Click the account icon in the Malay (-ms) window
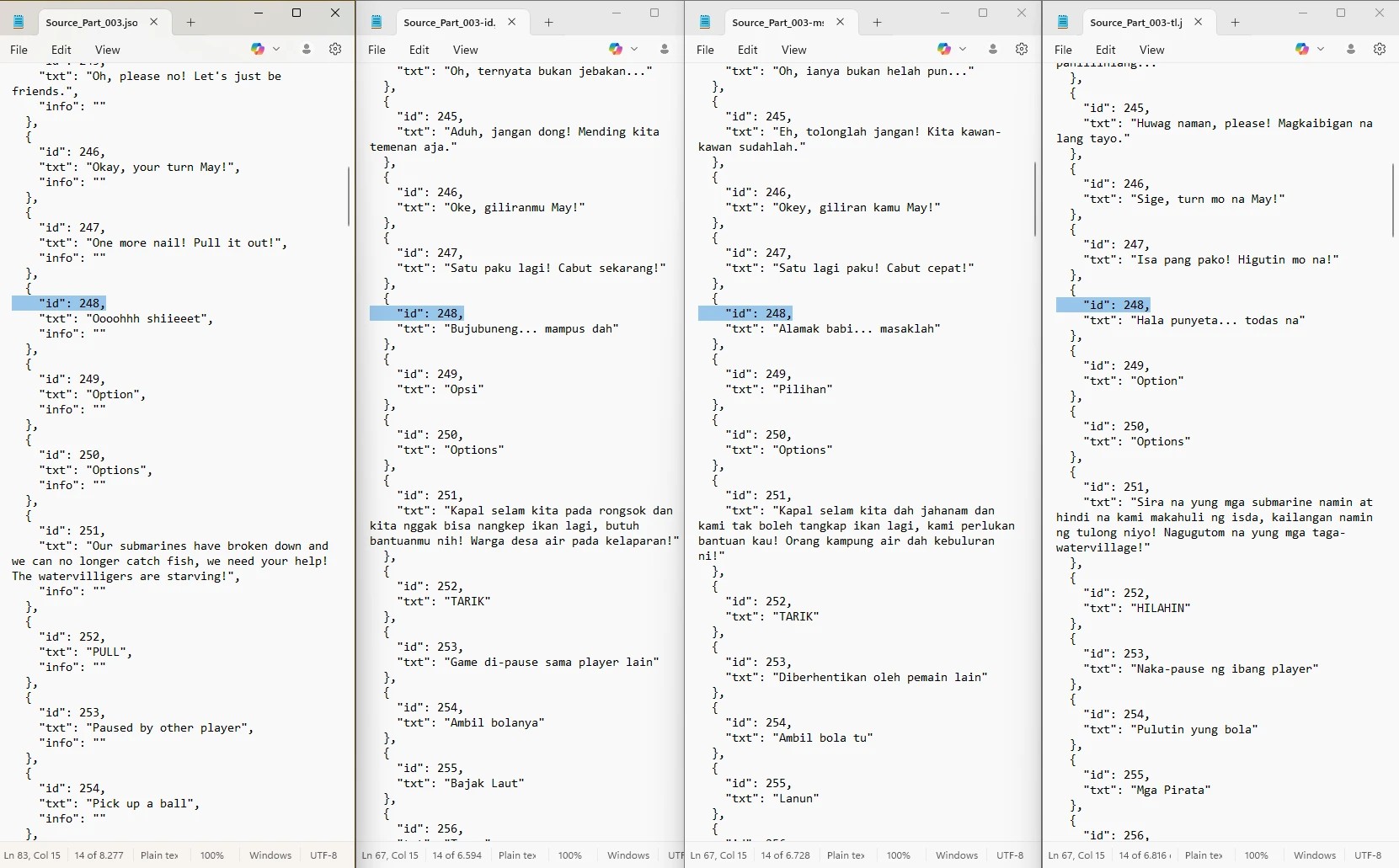Image resolution: width=1399 pixels, height=868 pixels. pos(993,50)
